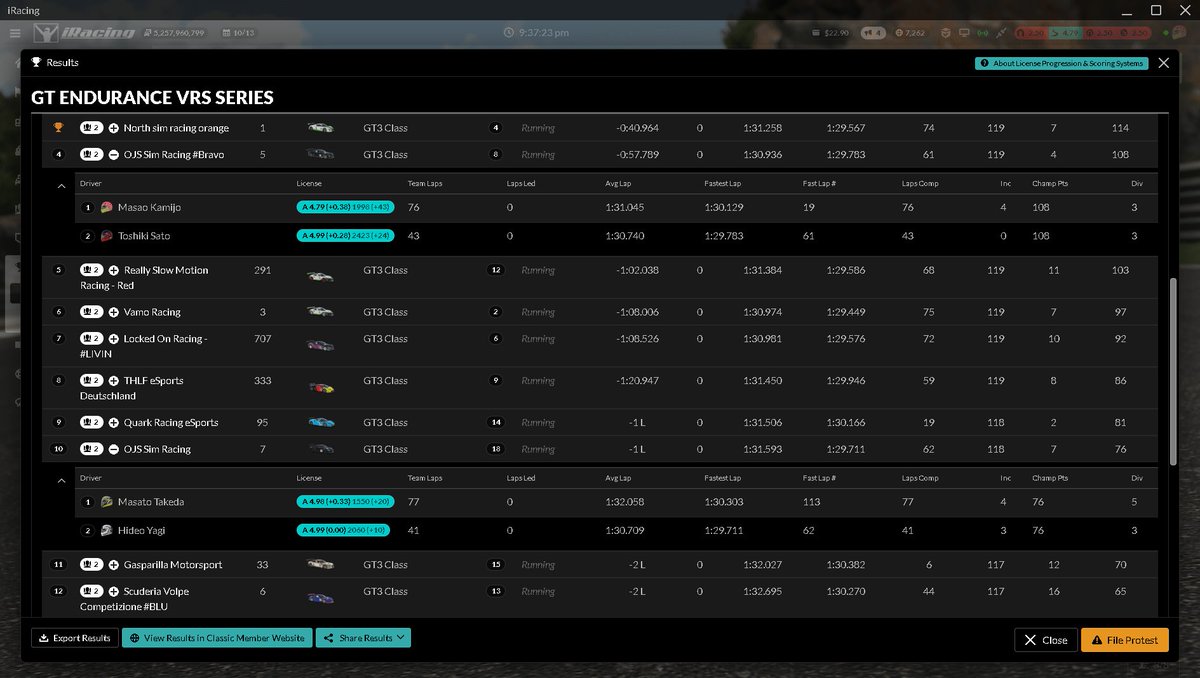
Task: Click the File Protest button
Action: tap(1125, 640)
